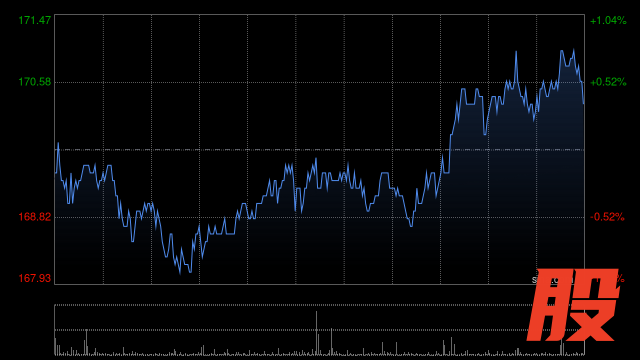The image size is (640, 360).
Task: Select the 167.93 price label
Action: 35,278
